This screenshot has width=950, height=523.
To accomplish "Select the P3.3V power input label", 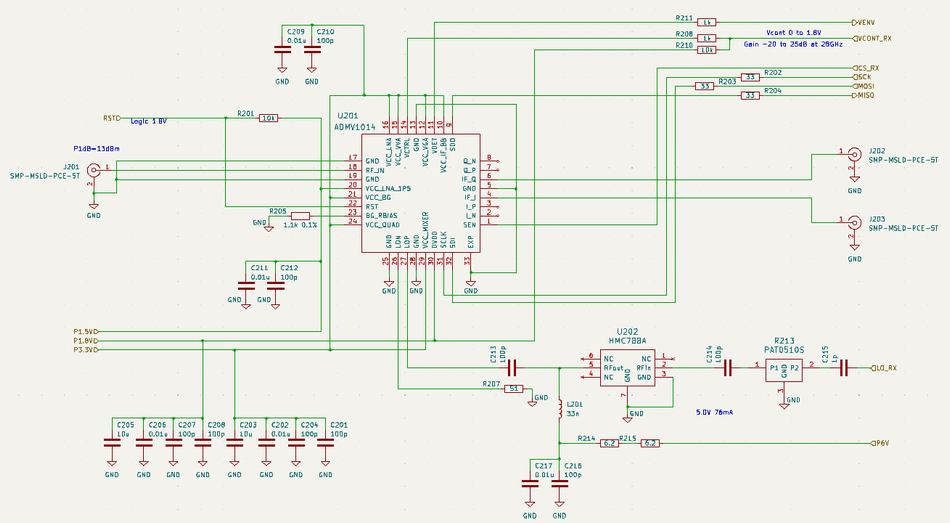I will tap(85, 350).
